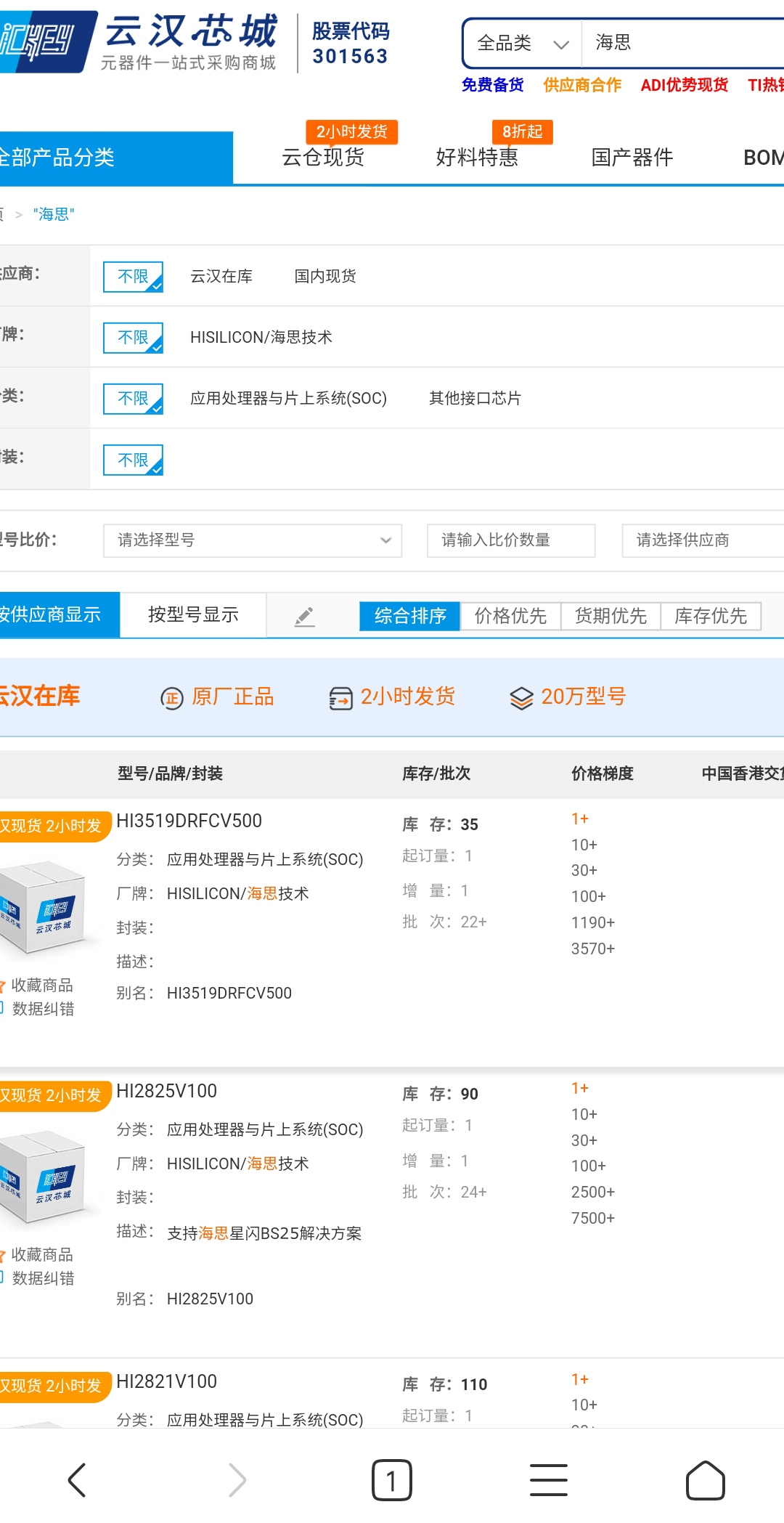Open the browser tabs counter
Viewport: 784px width, 1523px height.
[392, 1480]
